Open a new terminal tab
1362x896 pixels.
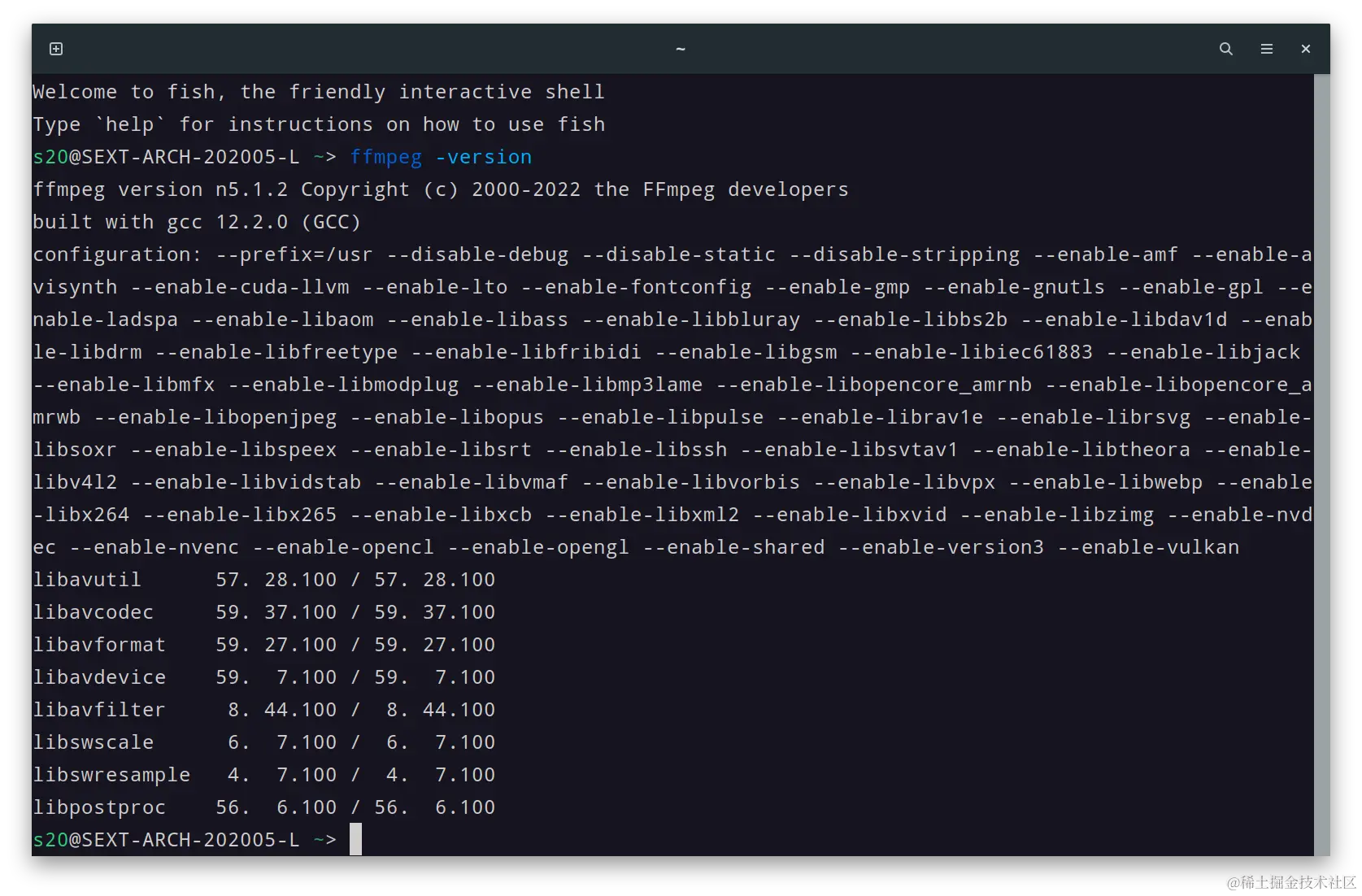[56, 49]
